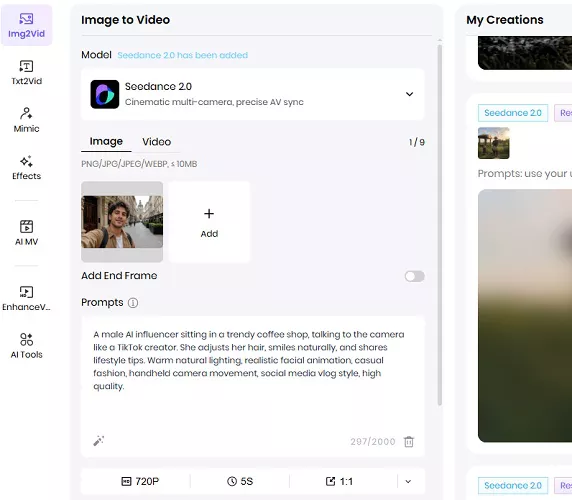
Task: Click the PNG/JPG/JPEG/WEBP format hint text
Action: coord(139,164)
